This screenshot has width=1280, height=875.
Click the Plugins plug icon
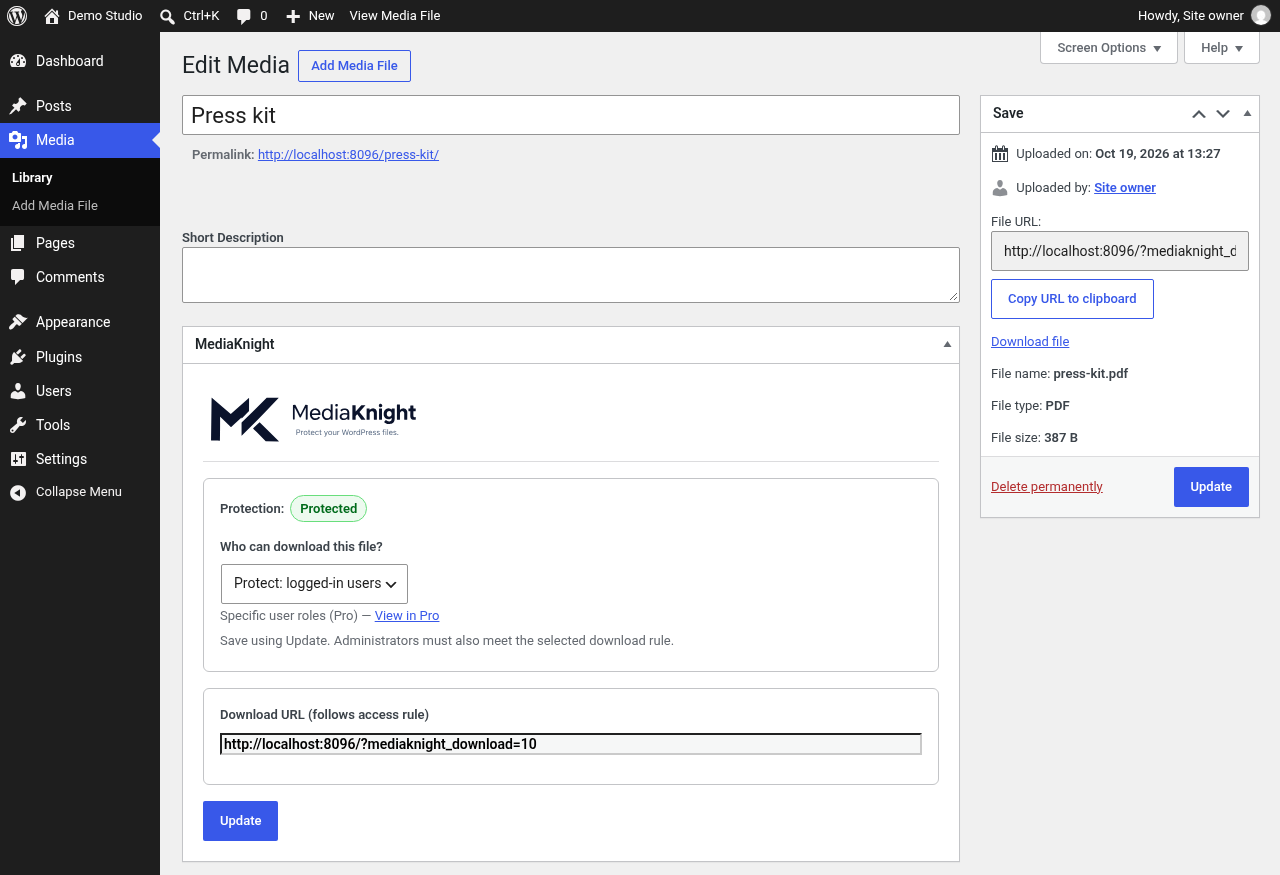[x=18, y=357]
